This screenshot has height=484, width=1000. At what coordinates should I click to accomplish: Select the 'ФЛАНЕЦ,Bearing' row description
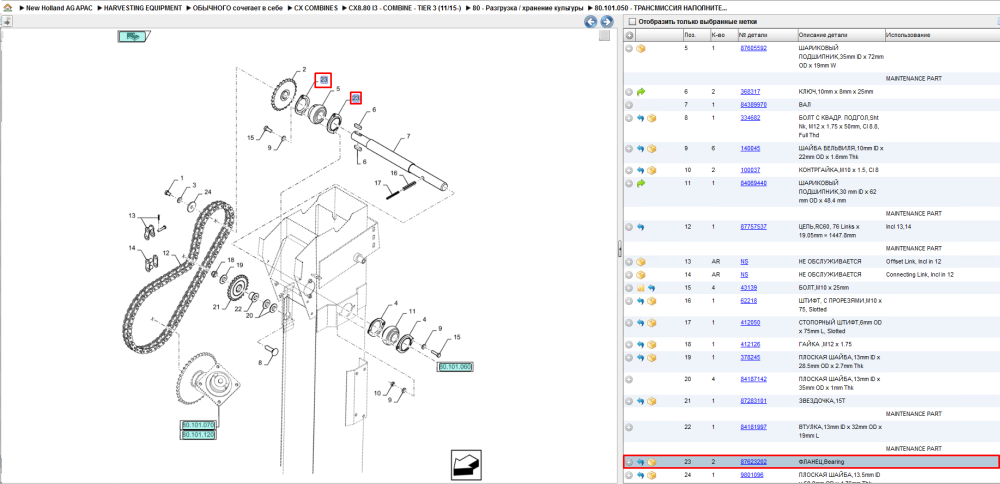click(x=823, y=462)
